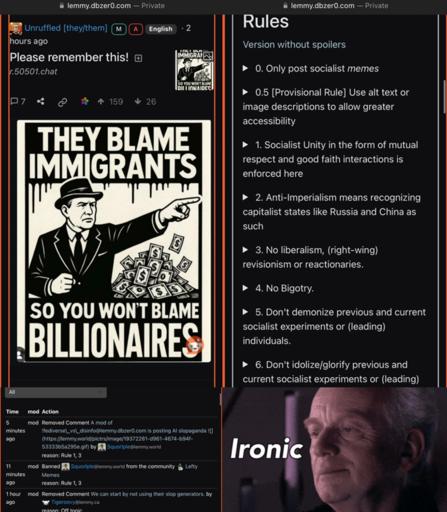The width and height of the screenshot is (447, 512).
Task: Expand the image with plus box icon
Action: pyautogui.click(x=138, y=58)
